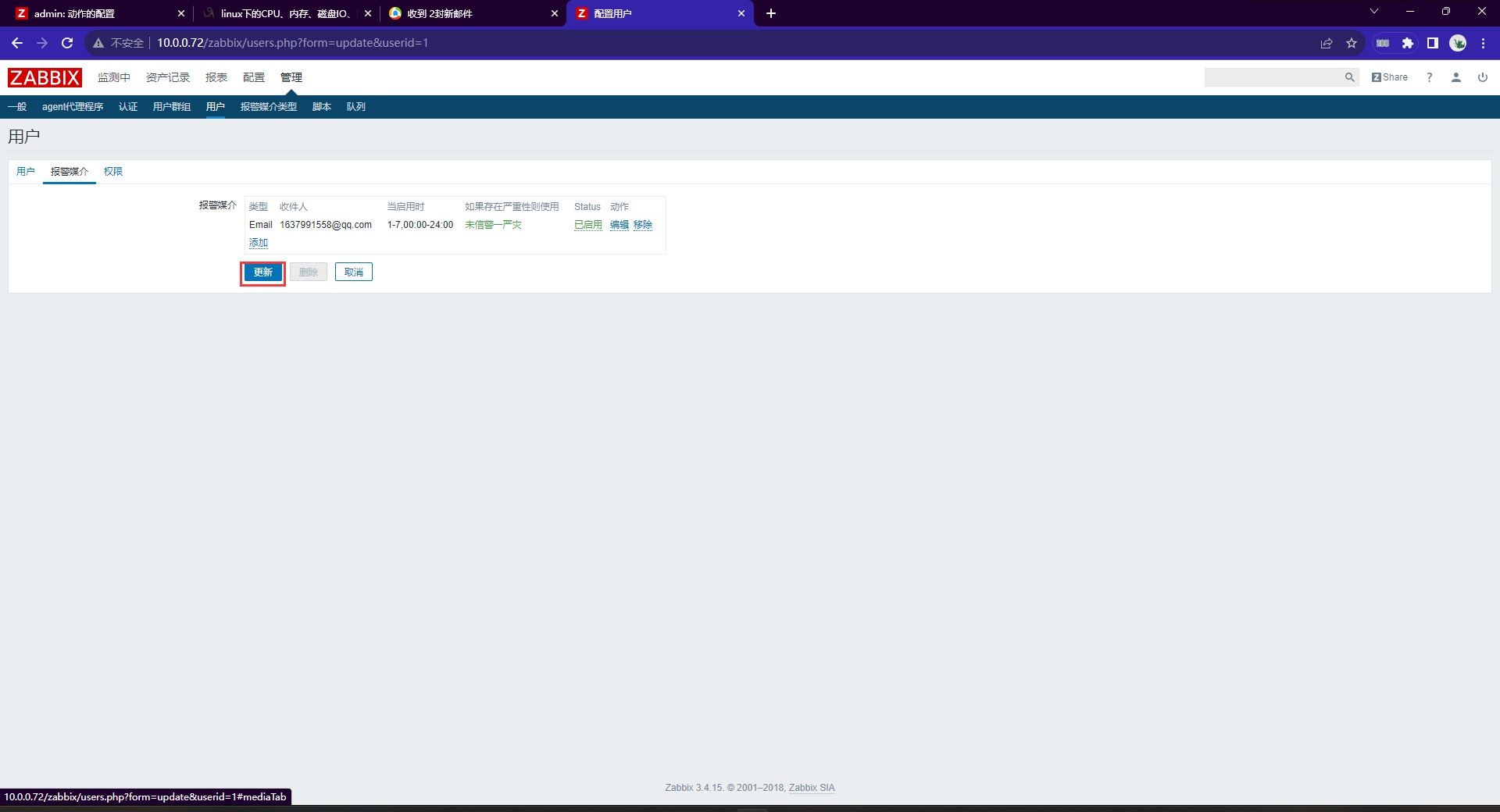Switch to the 权限 form tab
The width and height of the screenshot is (1500, 812).
[113, 172]
